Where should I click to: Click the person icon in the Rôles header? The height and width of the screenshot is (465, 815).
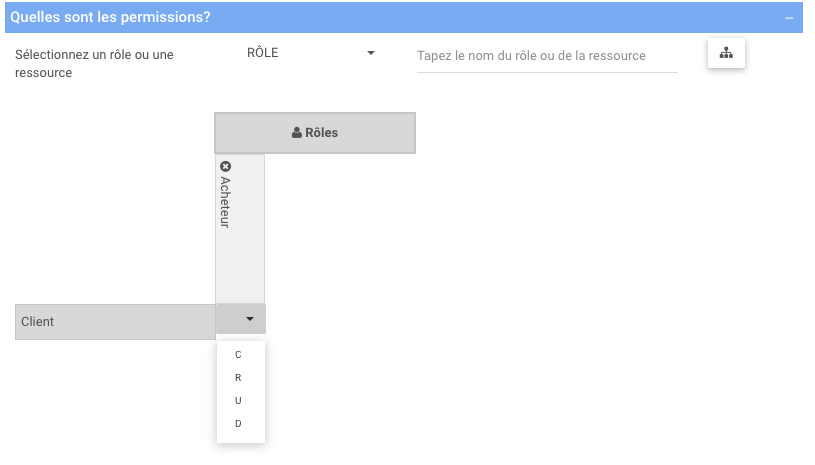[x=297, y=133]
